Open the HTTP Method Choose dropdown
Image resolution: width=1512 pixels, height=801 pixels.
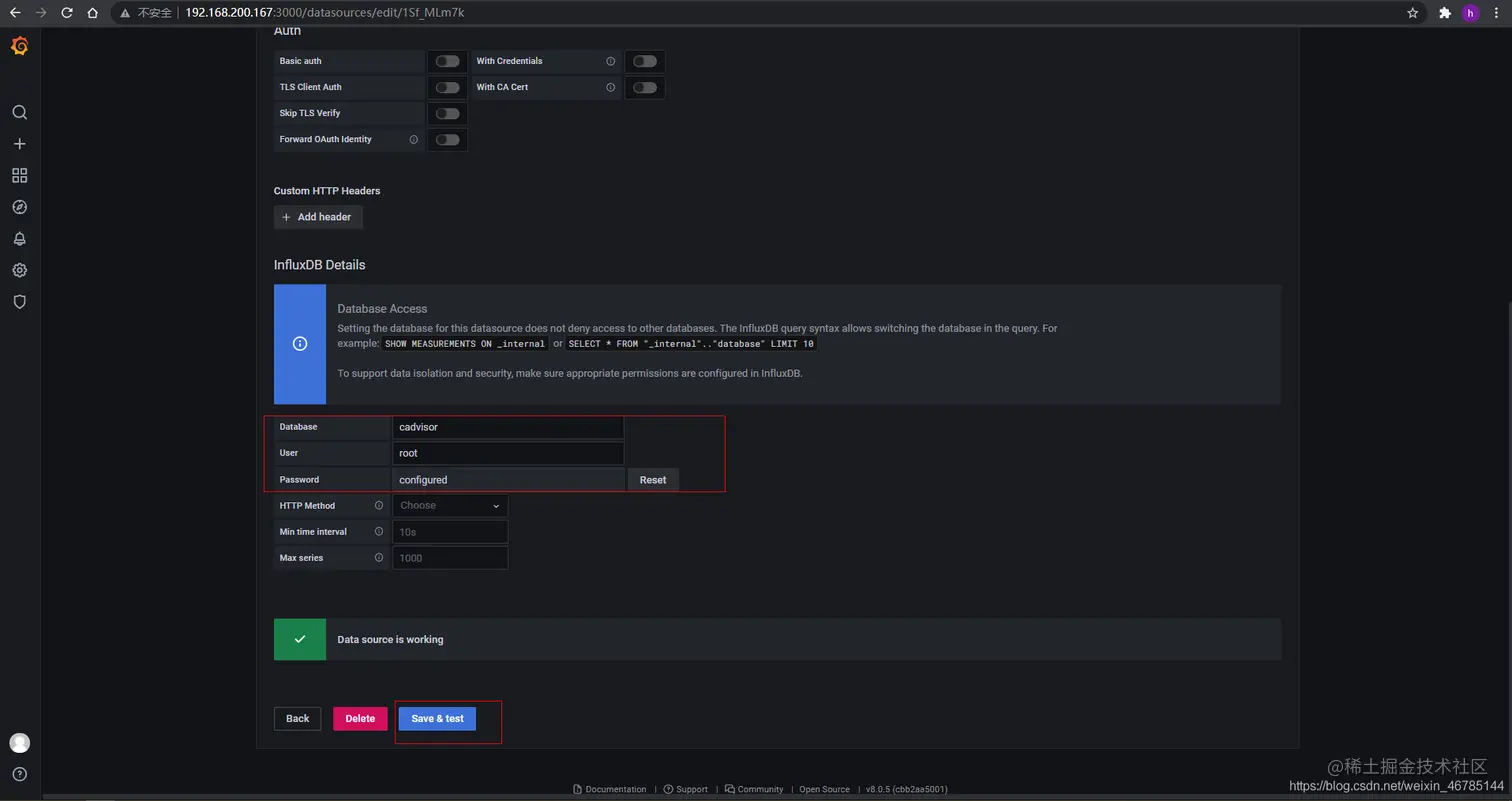tap(450, 506)
